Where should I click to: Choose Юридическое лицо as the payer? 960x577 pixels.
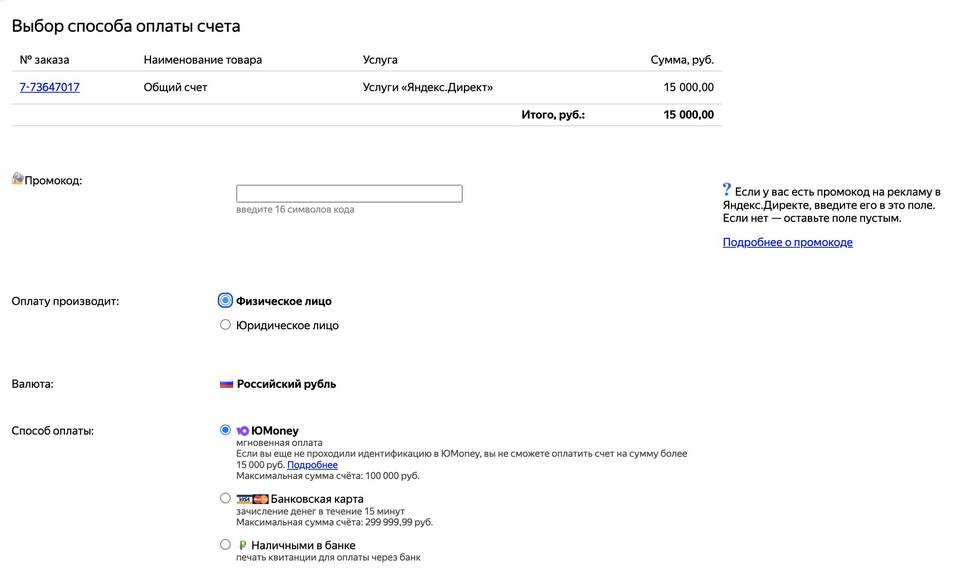click(225, 325)
